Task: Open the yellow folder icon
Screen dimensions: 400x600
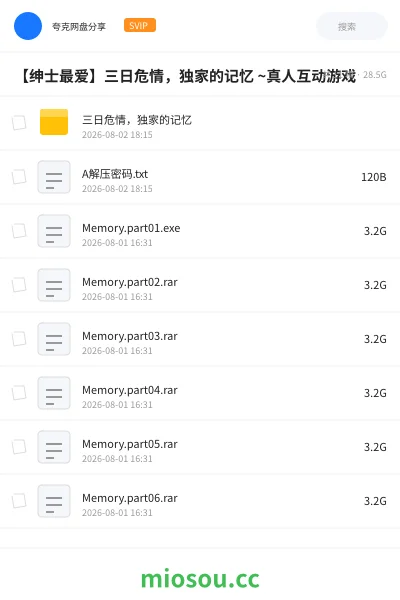Action: (x=54, y=122)
